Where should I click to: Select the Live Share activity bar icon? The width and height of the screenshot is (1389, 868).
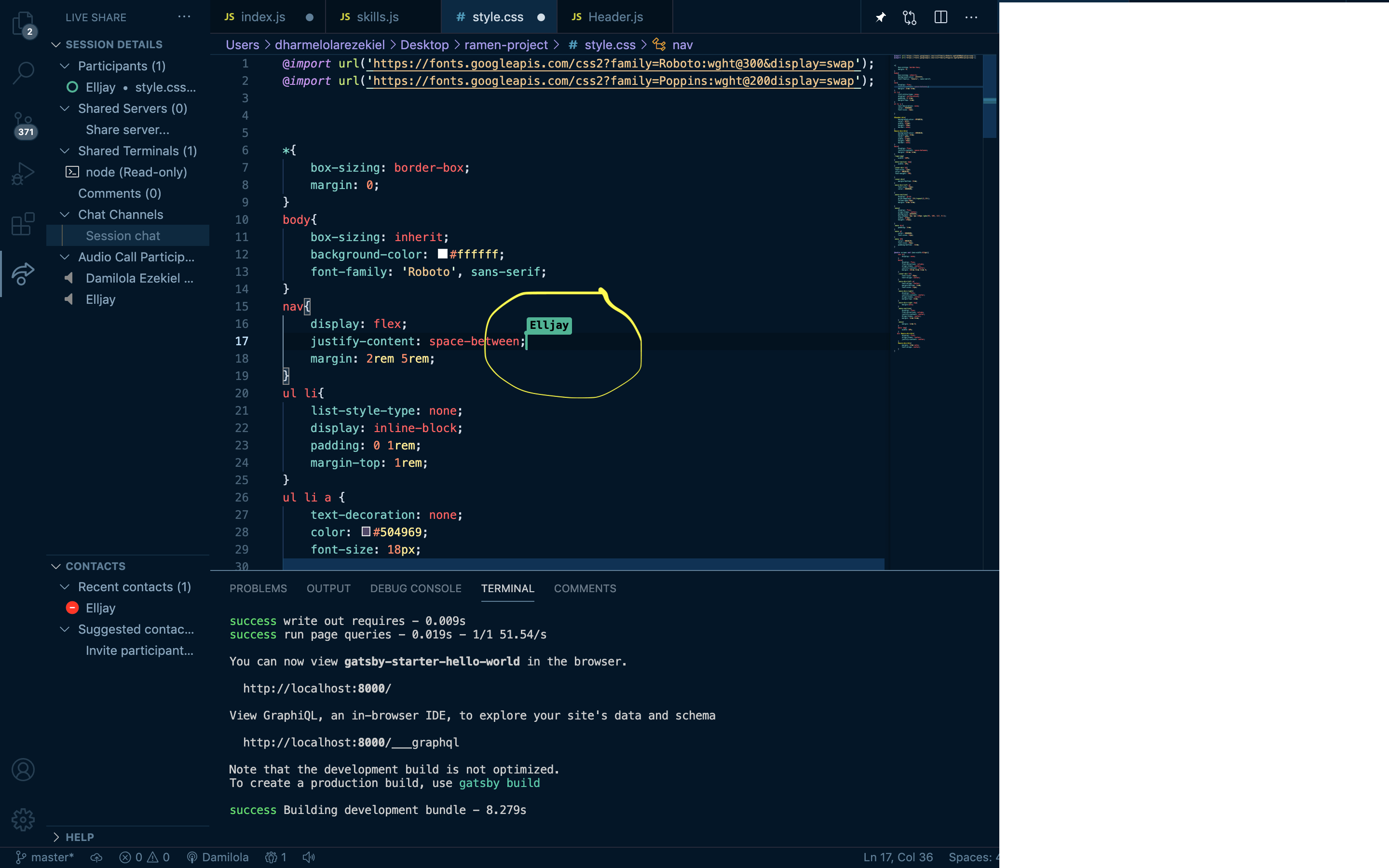(23, 273)
